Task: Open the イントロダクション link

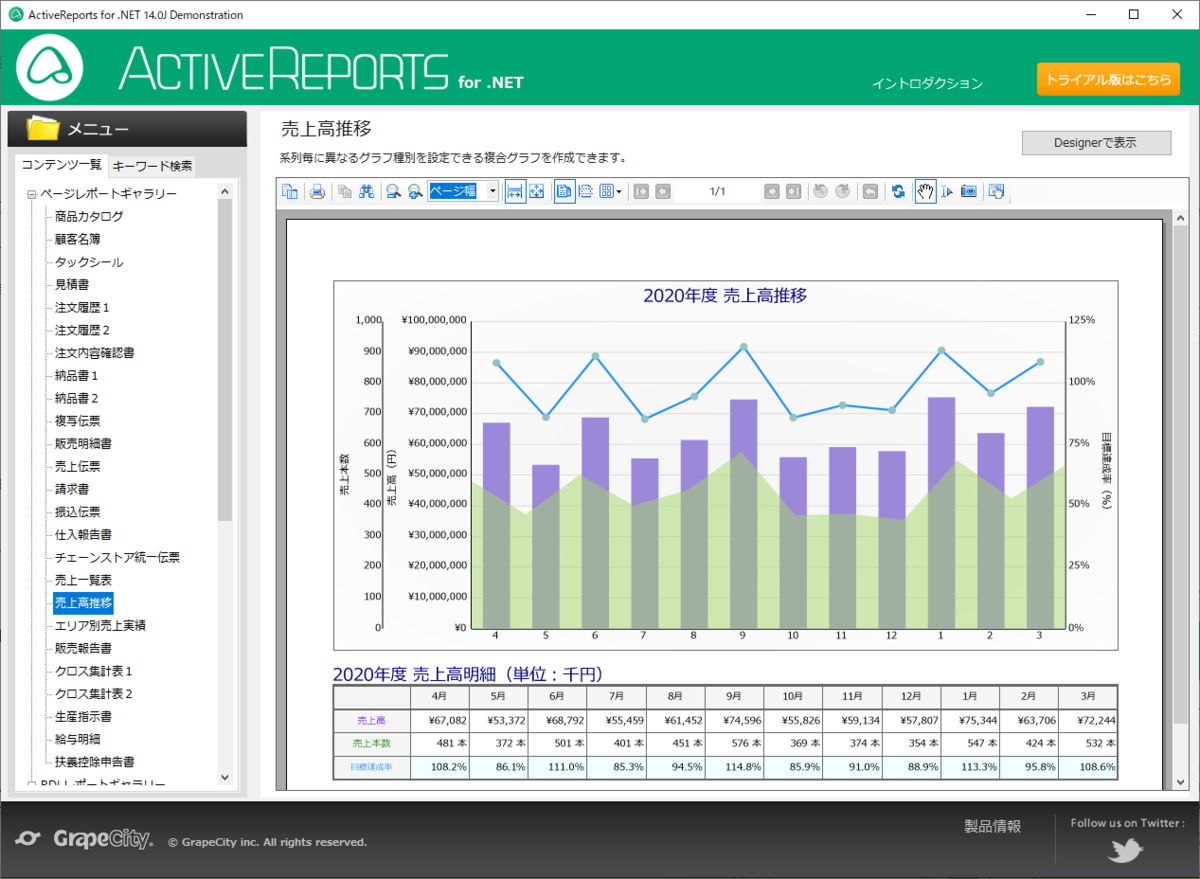Action: pos(927,84)
